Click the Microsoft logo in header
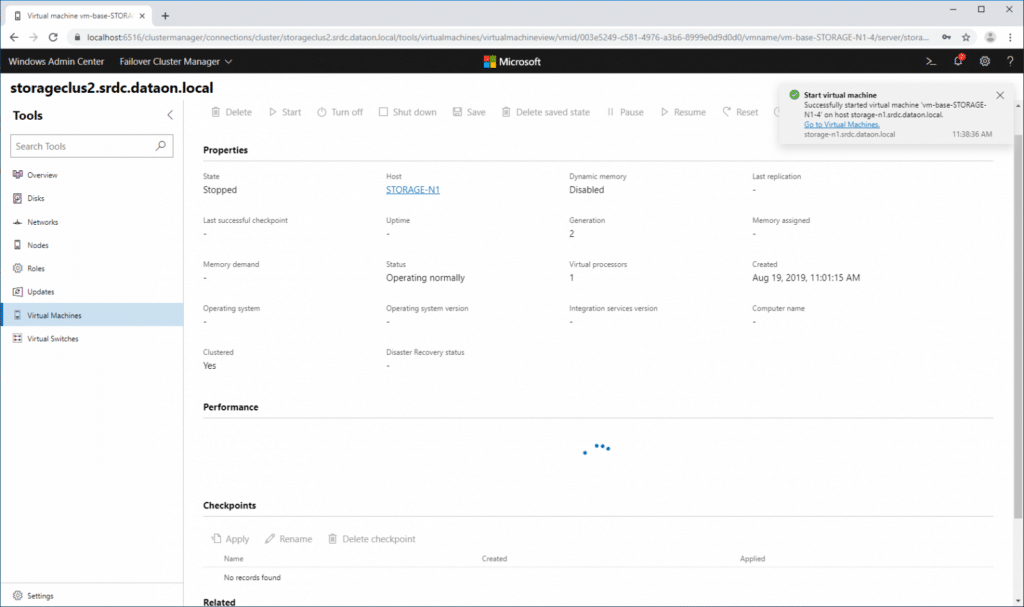1024x607 pixels. (512, 61)
